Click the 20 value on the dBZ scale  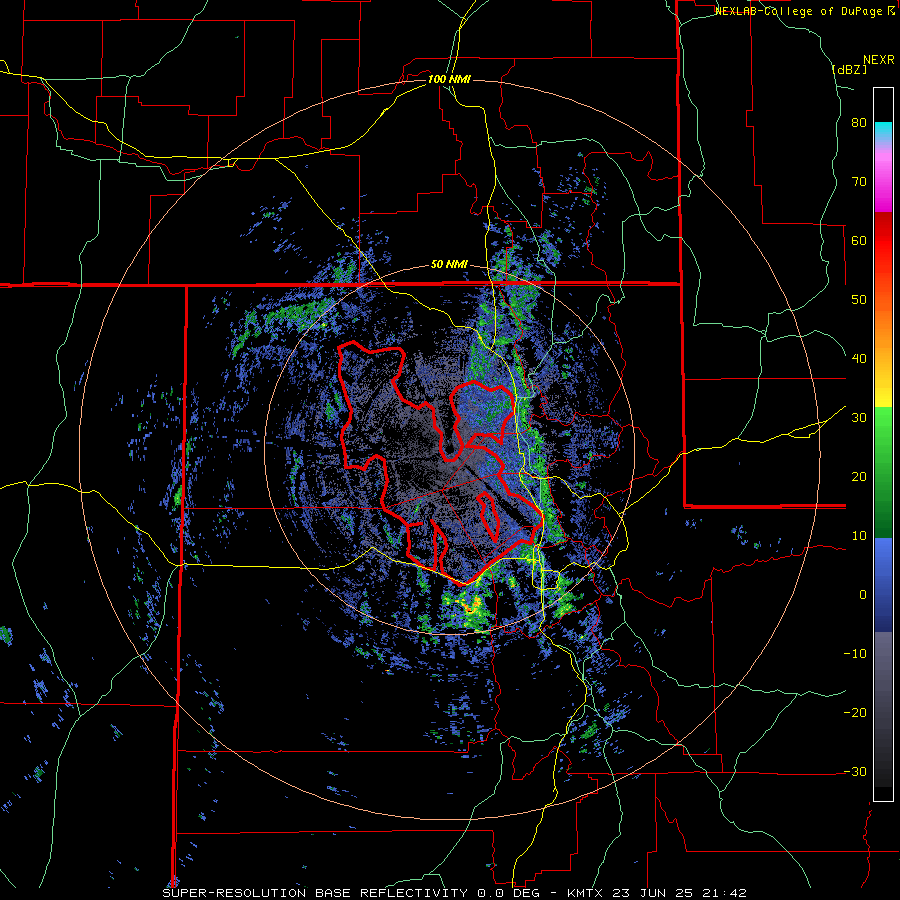tap(859, 477)
